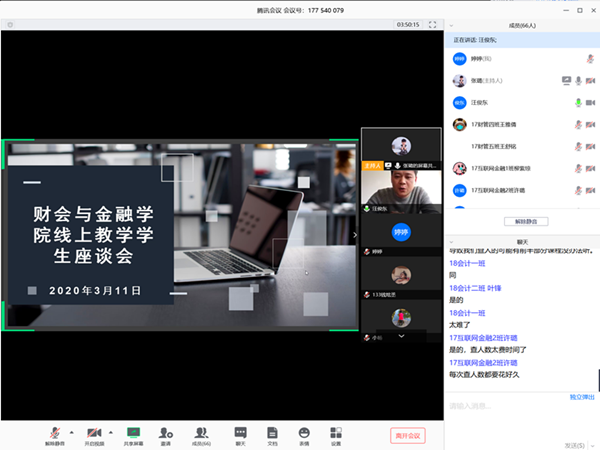This screenshot has height=450, width=600.
Task: Collapse the members panel header chevron
Action: click(x=453, y=25)
